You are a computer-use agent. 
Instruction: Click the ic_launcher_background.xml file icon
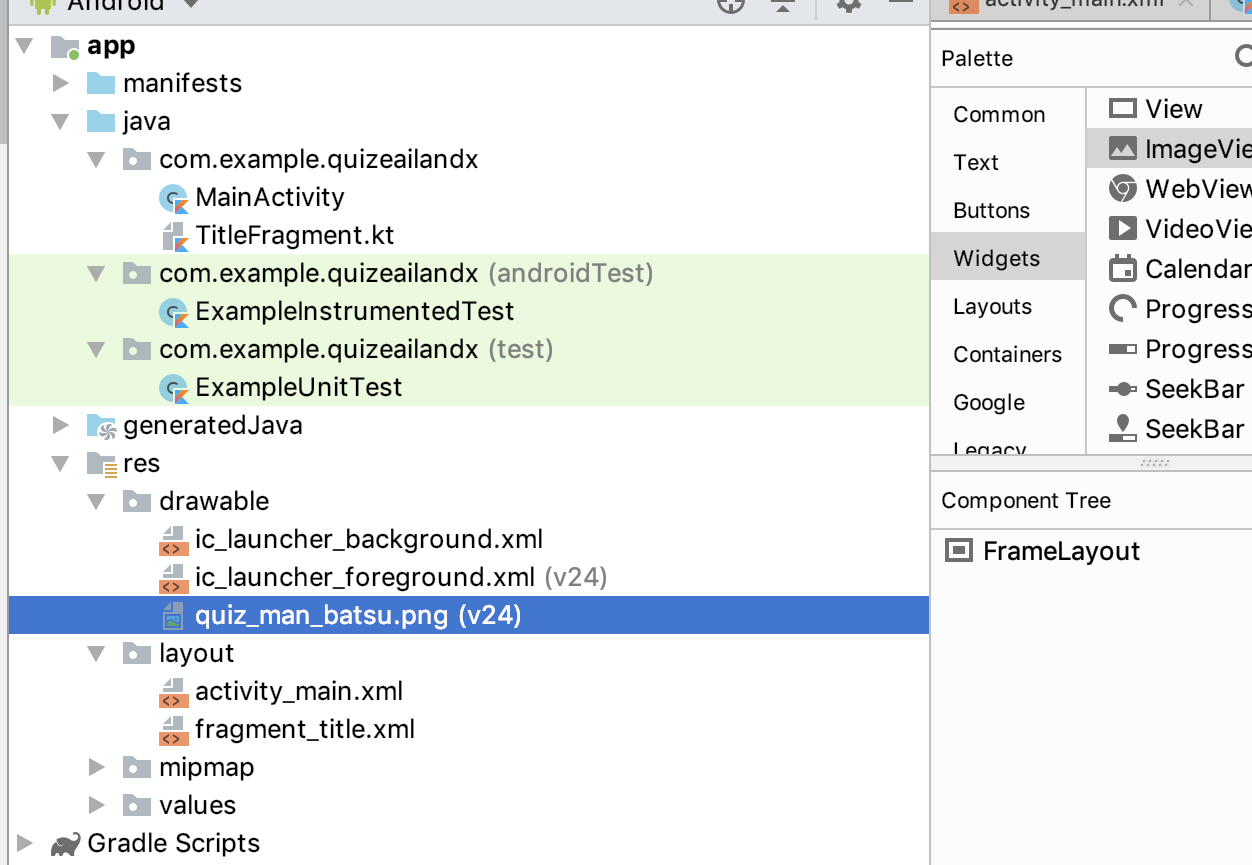pyautogui.click(x=174, y=540)
